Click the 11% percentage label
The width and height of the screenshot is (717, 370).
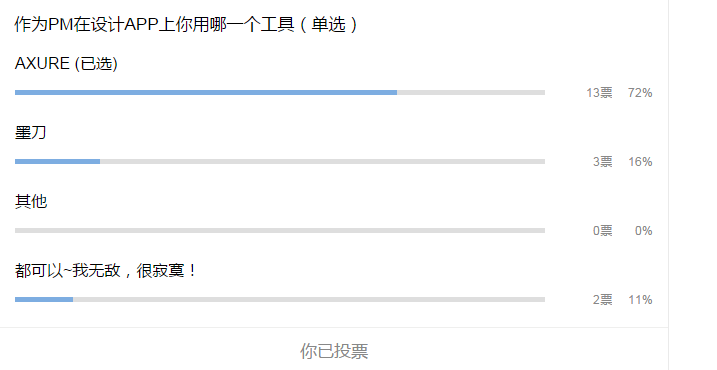tap(640, 300)
